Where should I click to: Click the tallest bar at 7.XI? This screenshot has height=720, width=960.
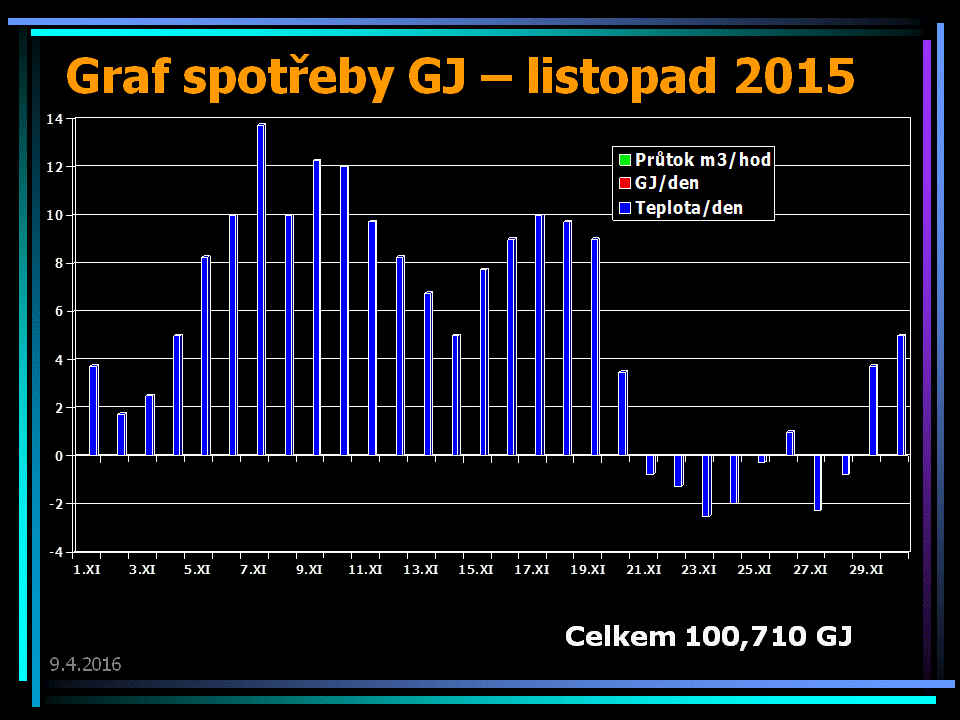[x=261, y=290]
